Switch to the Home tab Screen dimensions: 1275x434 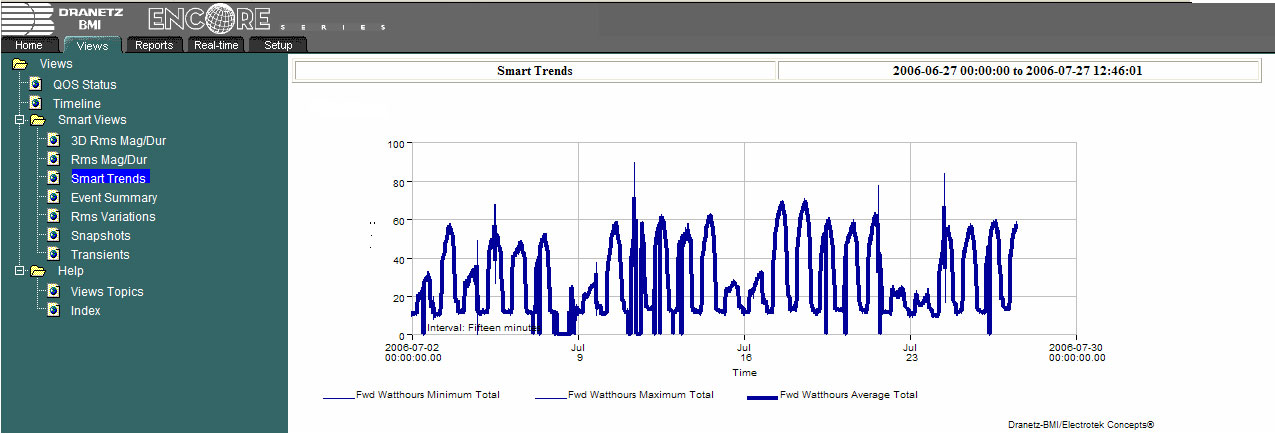click(x=29, y=45)
